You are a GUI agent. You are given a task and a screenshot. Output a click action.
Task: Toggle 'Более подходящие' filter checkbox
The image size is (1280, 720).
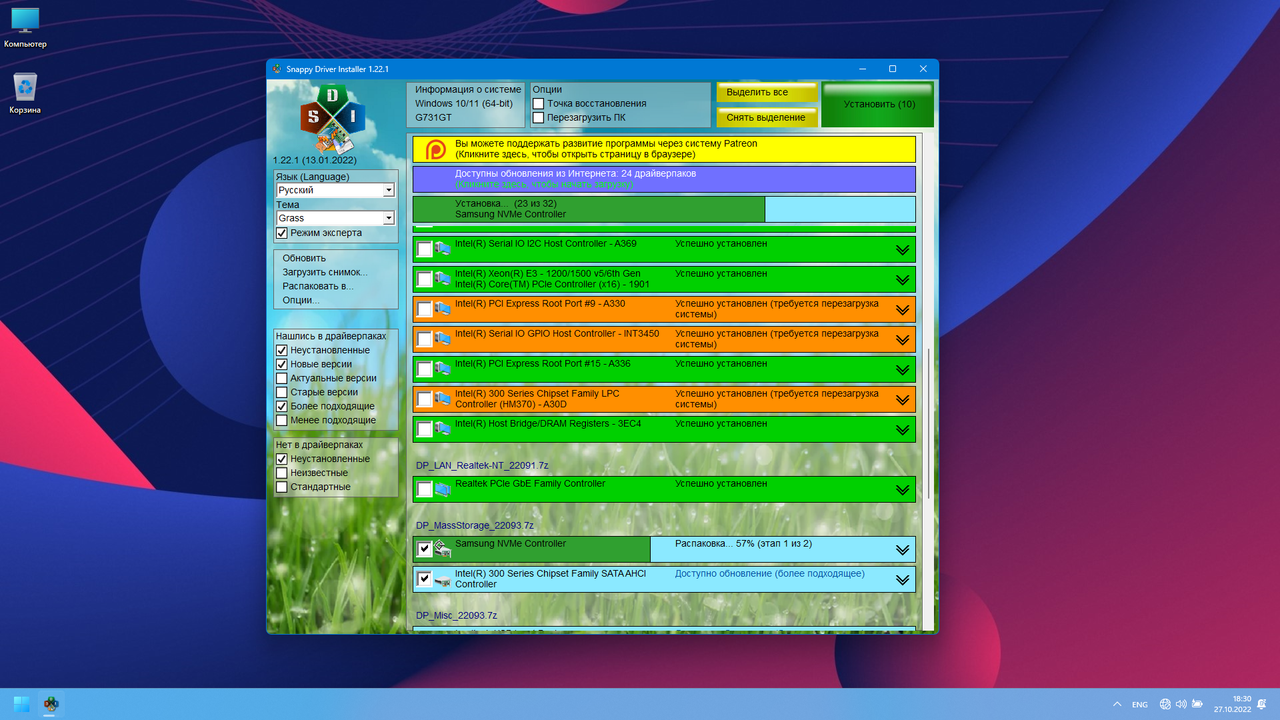[x=282, y=406]
